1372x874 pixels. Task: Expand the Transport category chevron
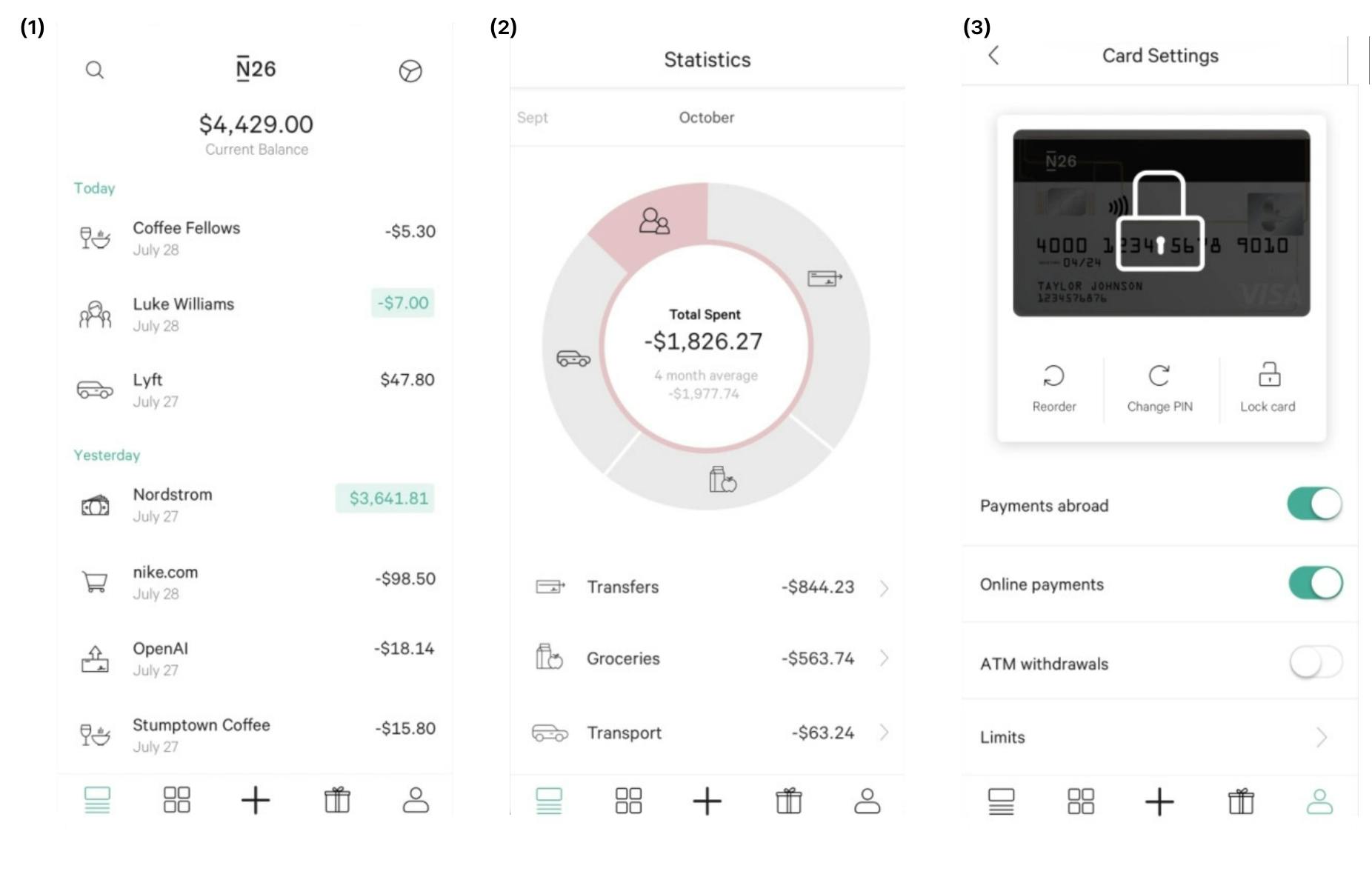pos(884,733)
